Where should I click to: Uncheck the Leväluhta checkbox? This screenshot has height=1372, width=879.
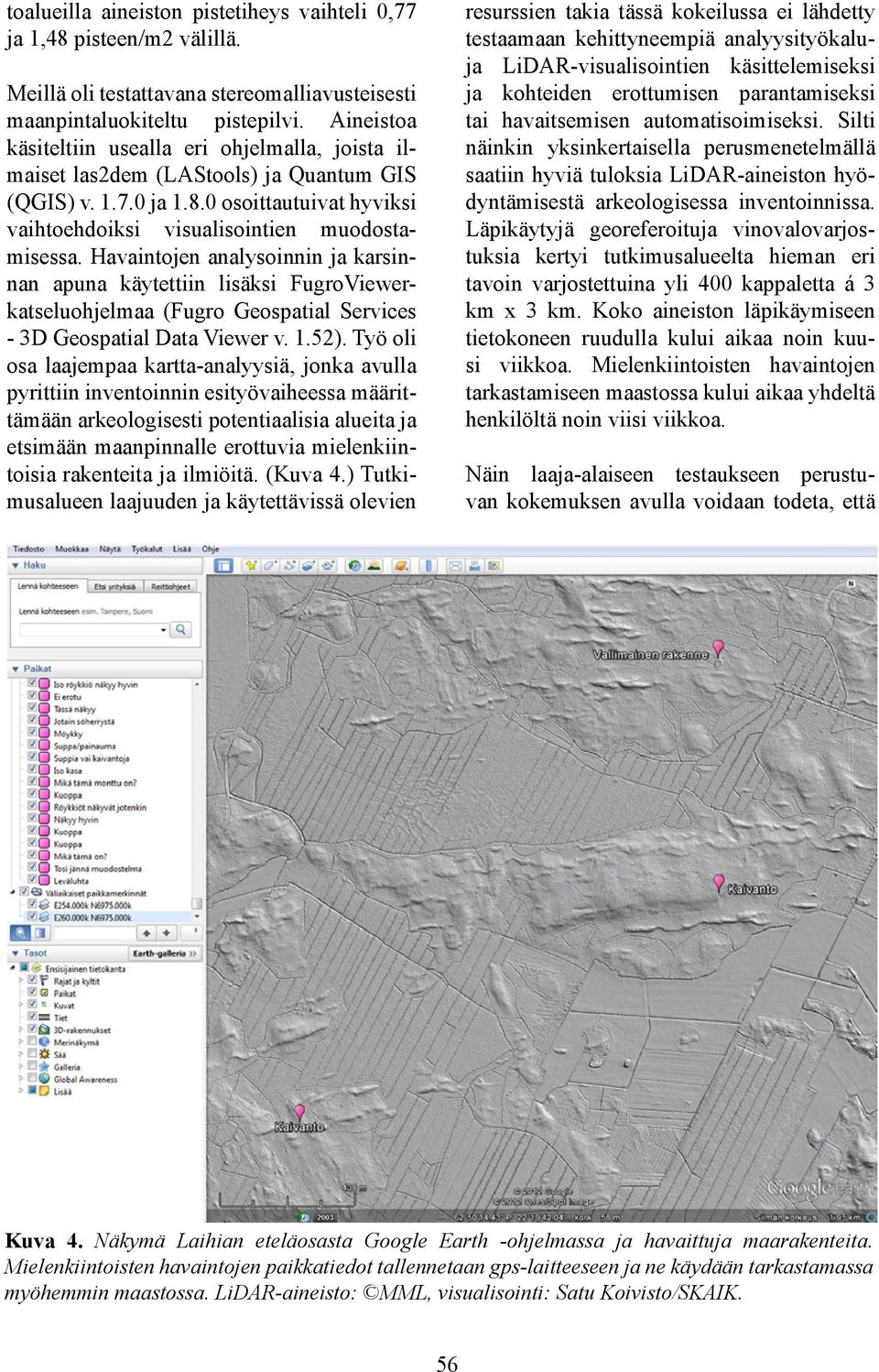(x=32, y=879)
